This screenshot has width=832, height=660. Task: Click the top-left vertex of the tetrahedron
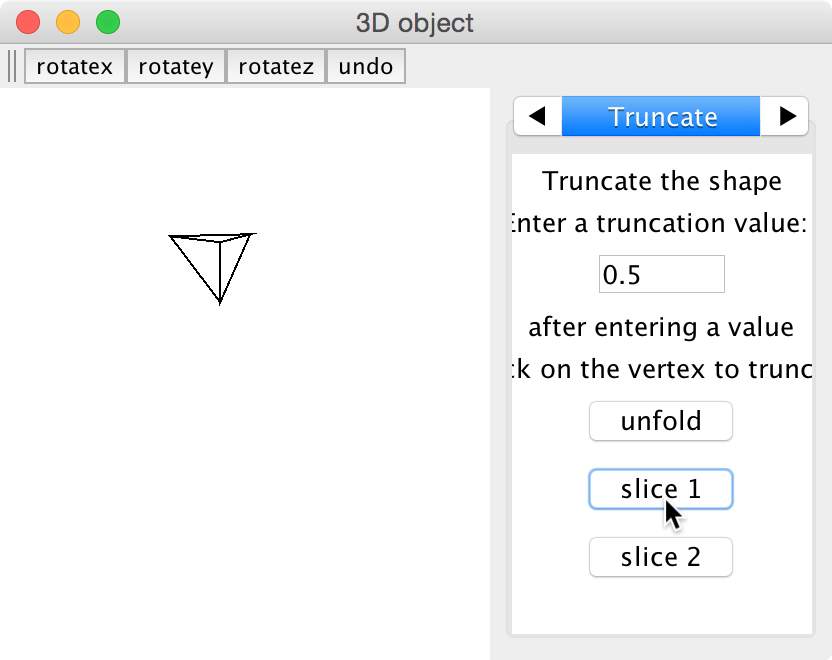[170, 237]
